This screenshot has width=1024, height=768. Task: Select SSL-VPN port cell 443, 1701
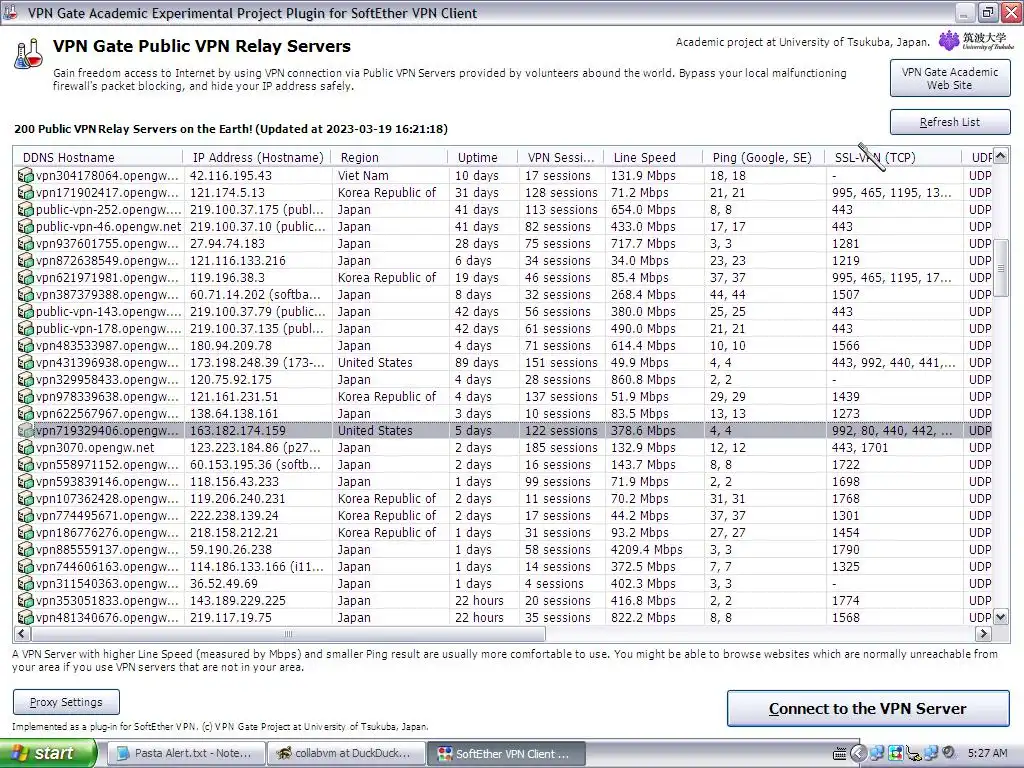click(x=860, y=447)
